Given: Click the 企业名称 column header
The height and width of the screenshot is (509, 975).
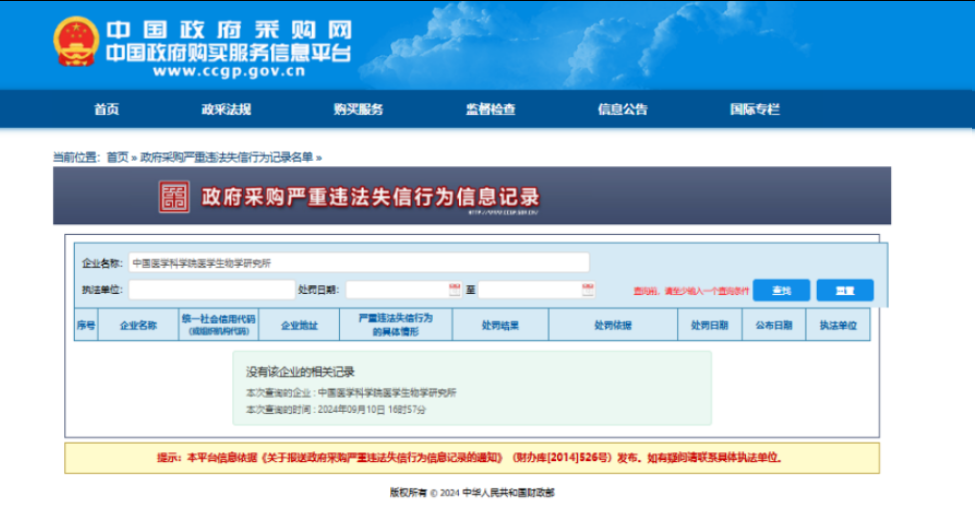Looking at the screenshot, I should coord(138,325).
